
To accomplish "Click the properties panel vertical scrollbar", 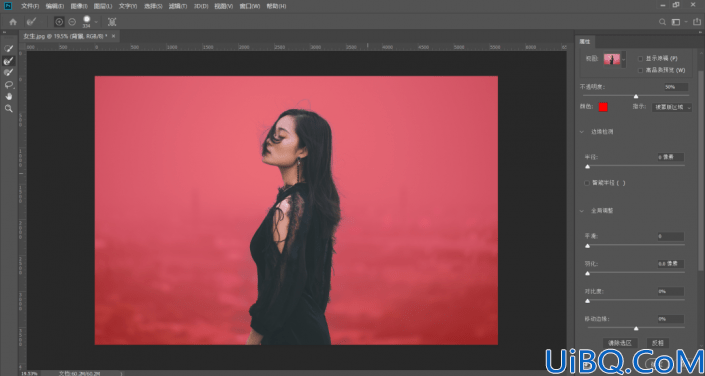I will point(701,171).
